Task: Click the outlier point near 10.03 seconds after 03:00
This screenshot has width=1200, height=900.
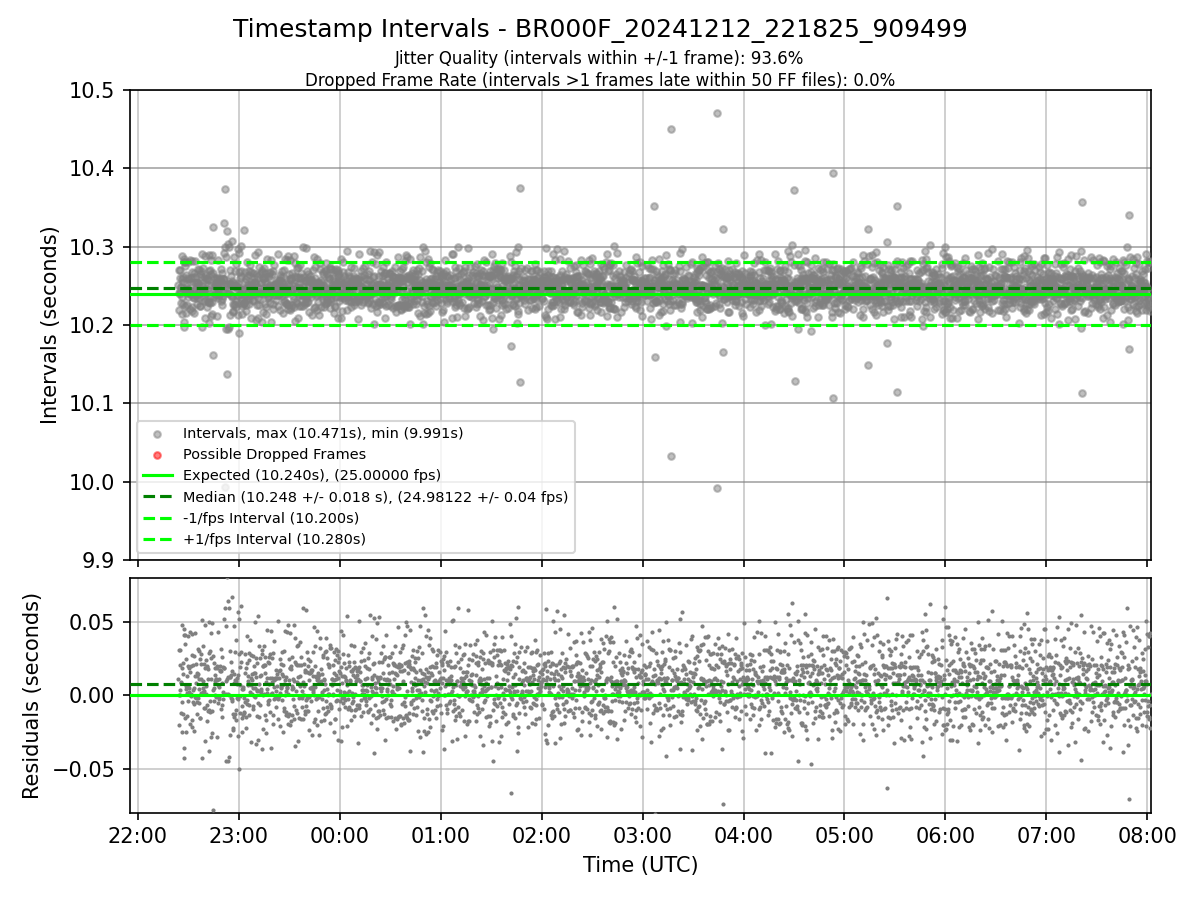Action: point(671,456)
